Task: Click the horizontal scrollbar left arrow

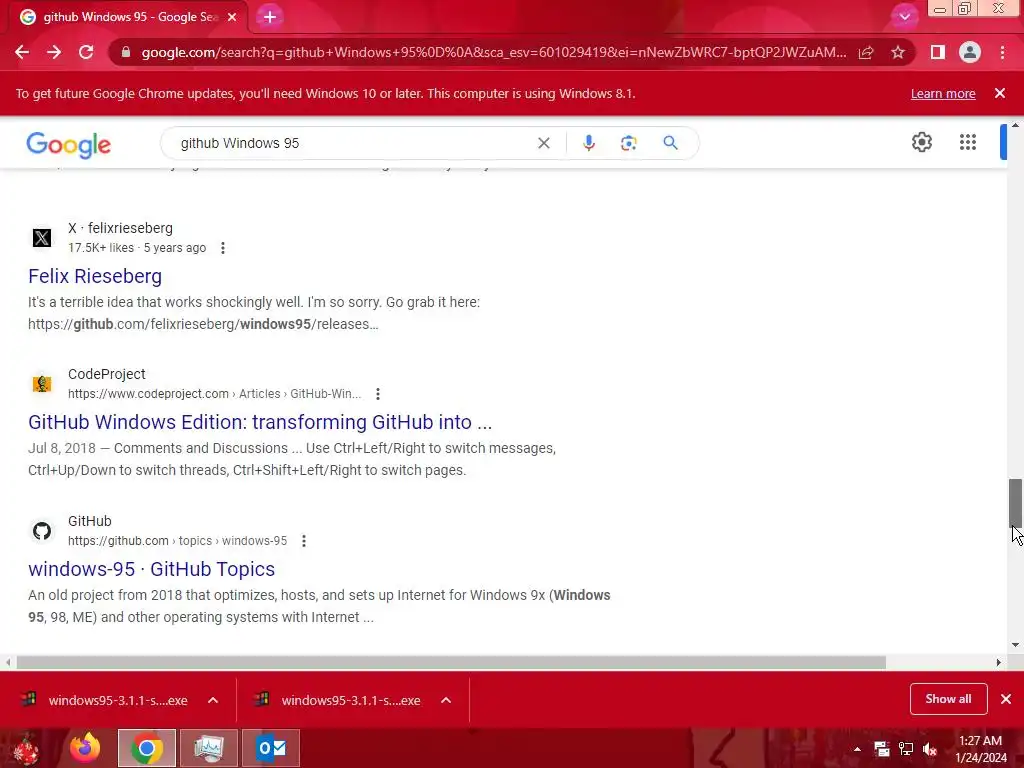Action: click(x=7, y=662)
